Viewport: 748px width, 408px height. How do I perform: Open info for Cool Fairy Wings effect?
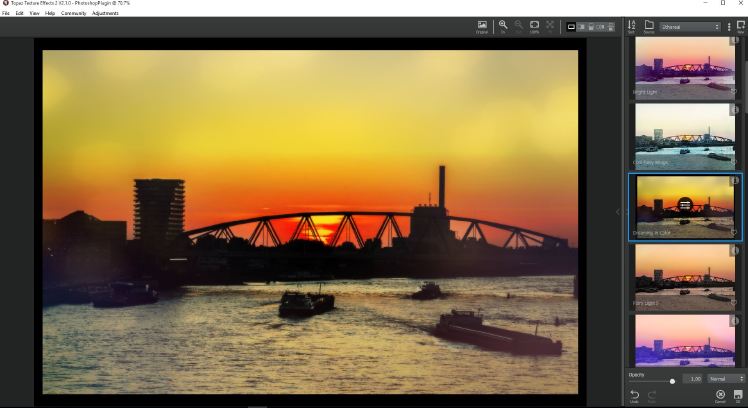pyautogui.click(x=735, y=110)
